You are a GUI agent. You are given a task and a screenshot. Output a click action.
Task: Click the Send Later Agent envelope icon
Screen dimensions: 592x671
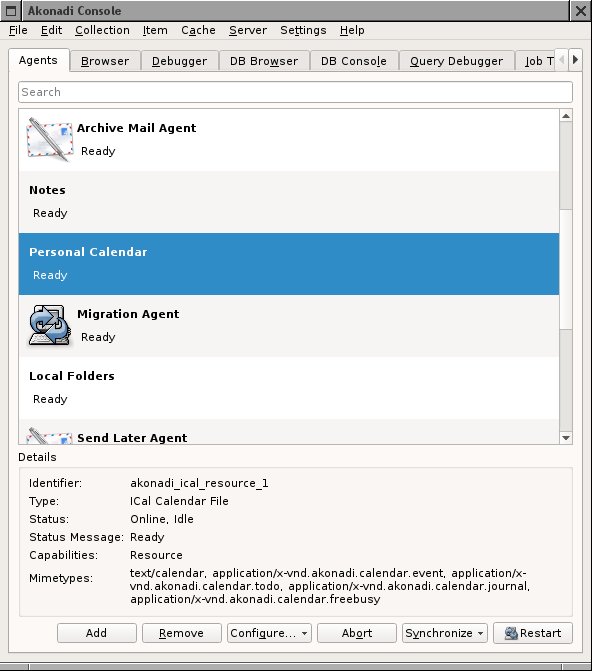[x=49, y=436]
